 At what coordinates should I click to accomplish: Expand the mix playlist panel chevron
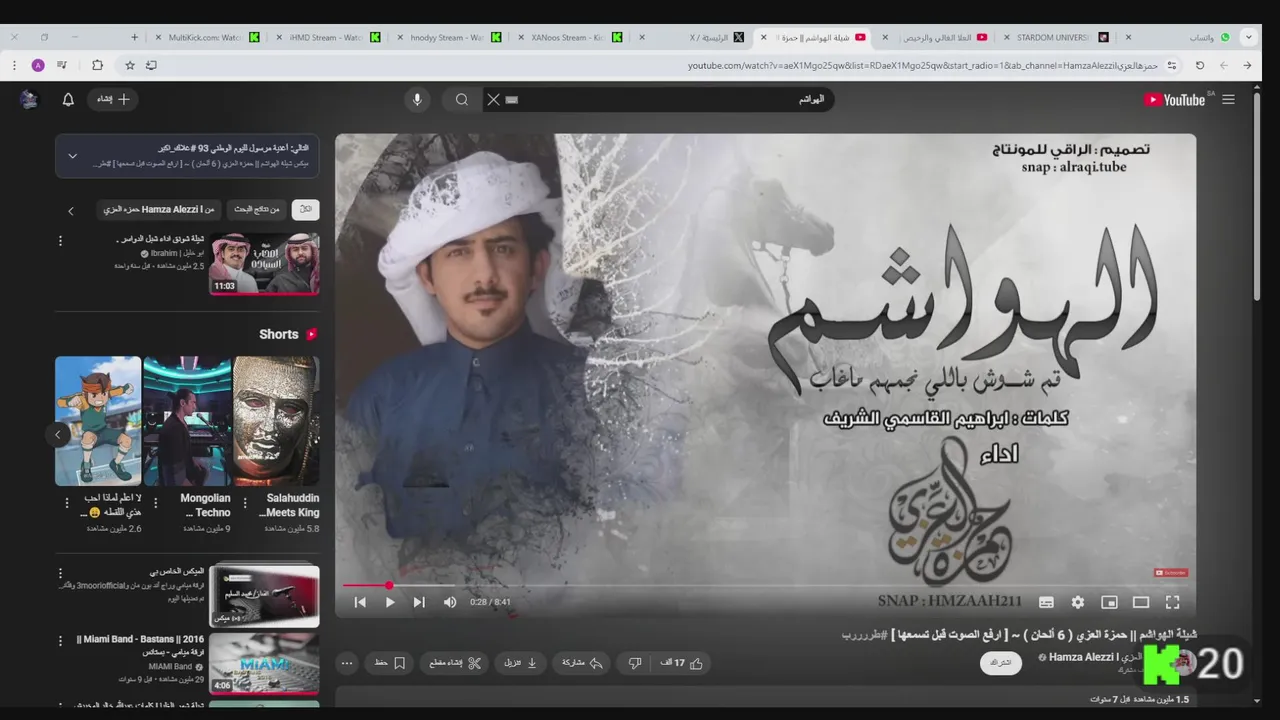tap(72, 156)
